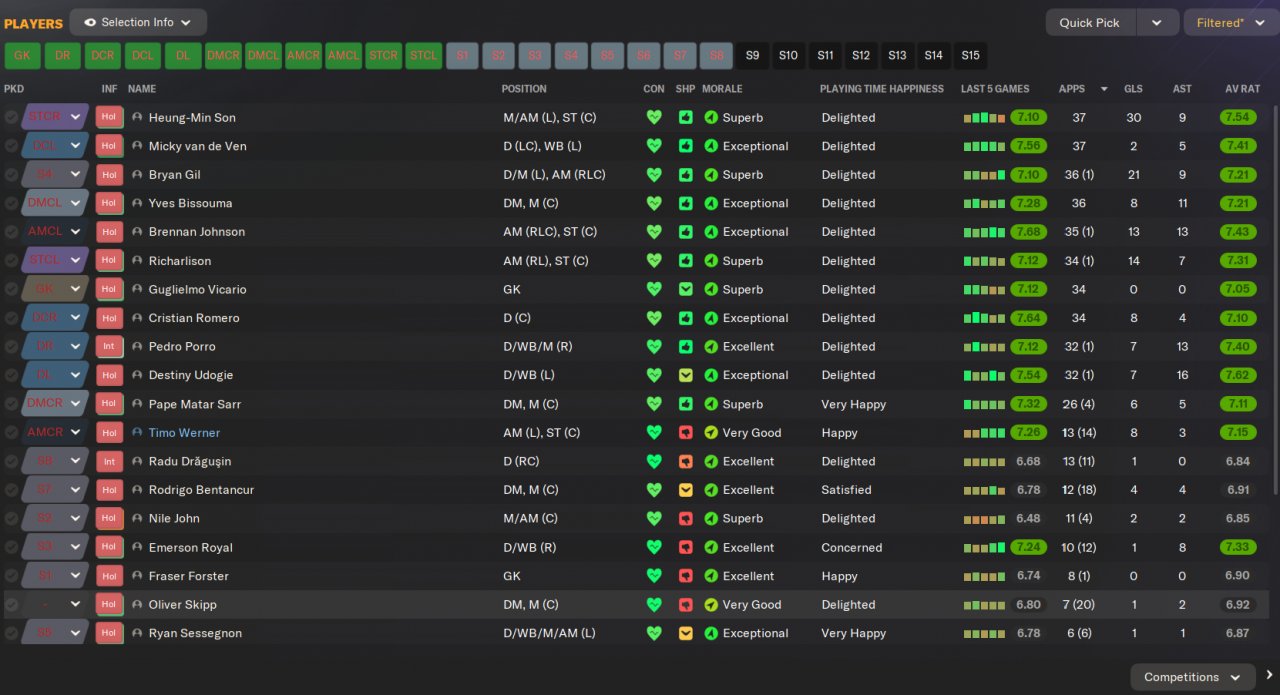Click Cristian Romero's morale icon
Image resolution: width=1280 pixels, height=695 pixels.
click(x=711, y=318)
